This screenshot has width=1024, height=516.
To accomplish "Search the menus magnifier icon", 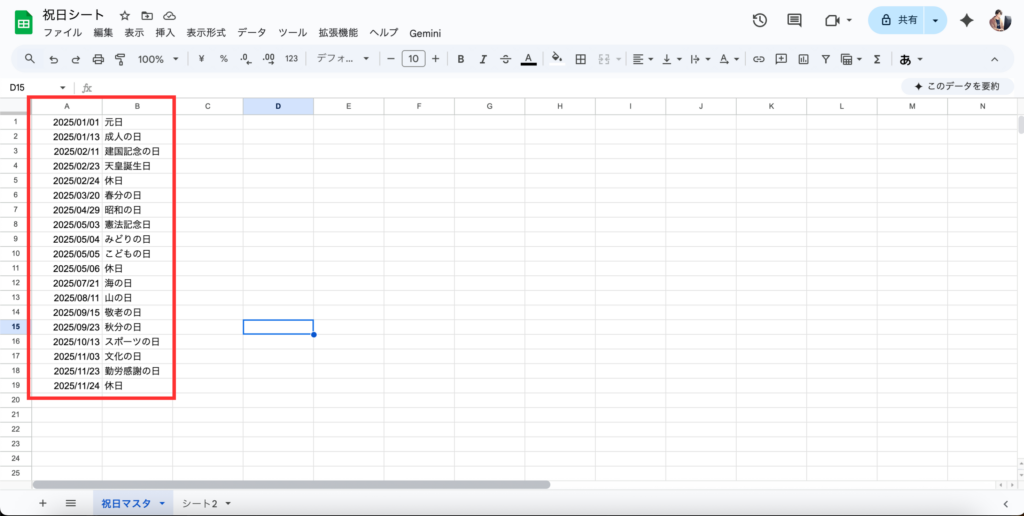I will [x=30, y=59].
